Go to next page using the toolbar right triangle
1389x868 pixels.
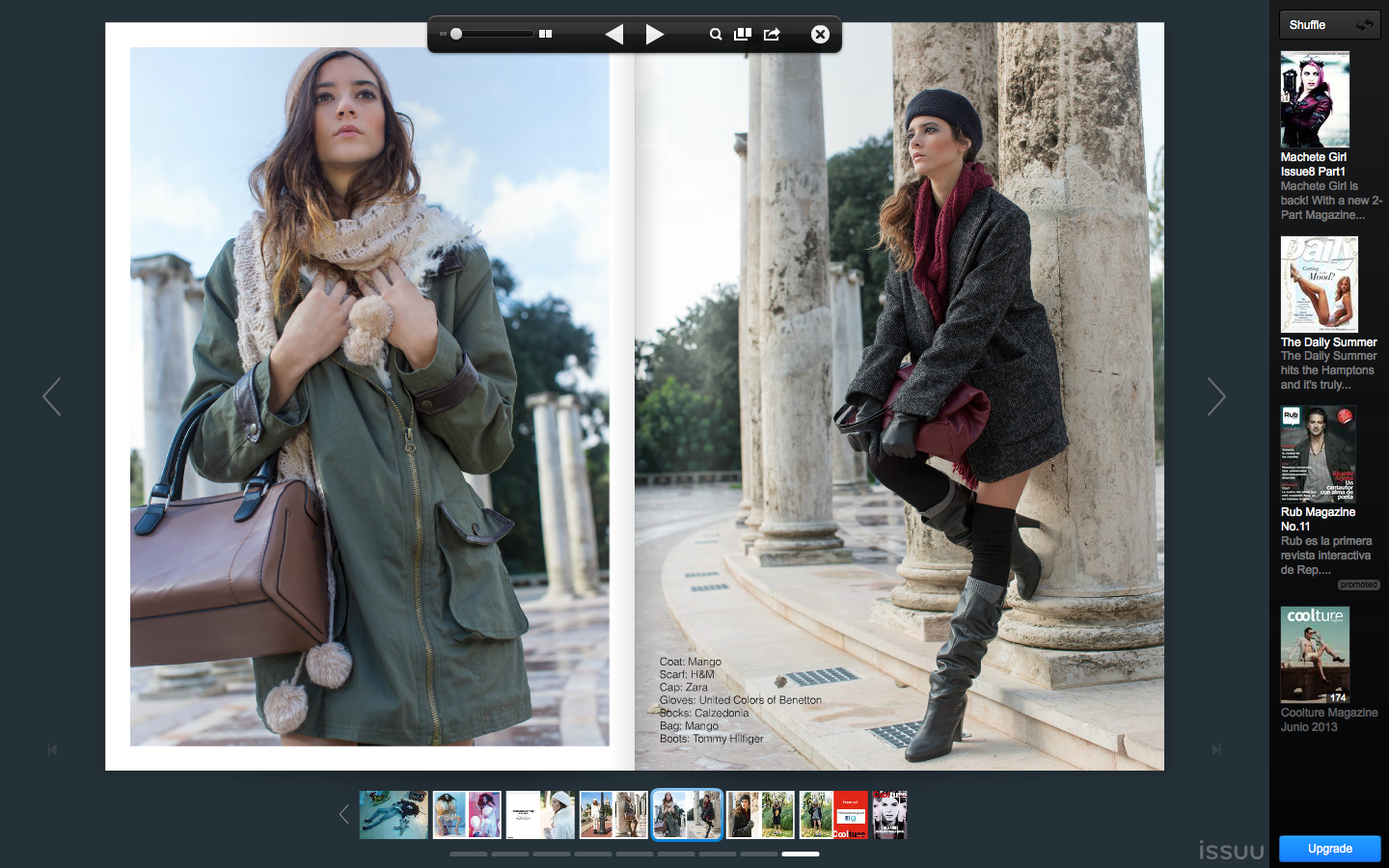pos(655,35)
